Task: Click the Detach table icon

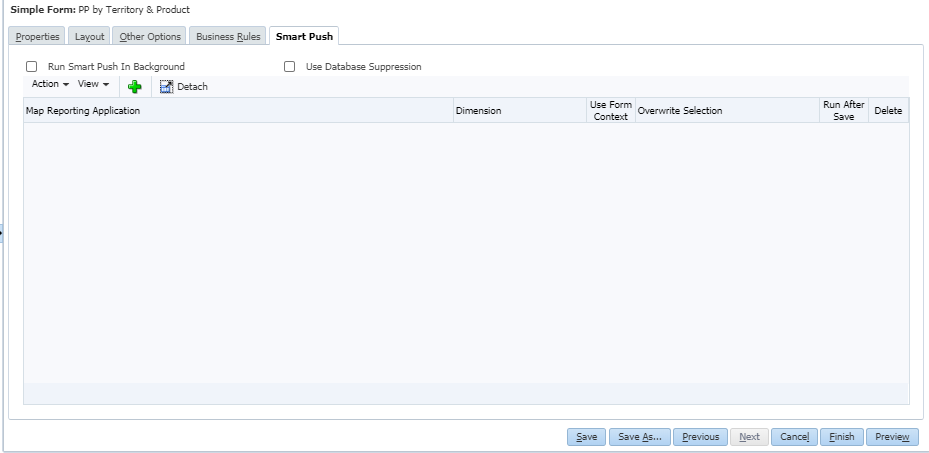Action: (x=167, y=87)
